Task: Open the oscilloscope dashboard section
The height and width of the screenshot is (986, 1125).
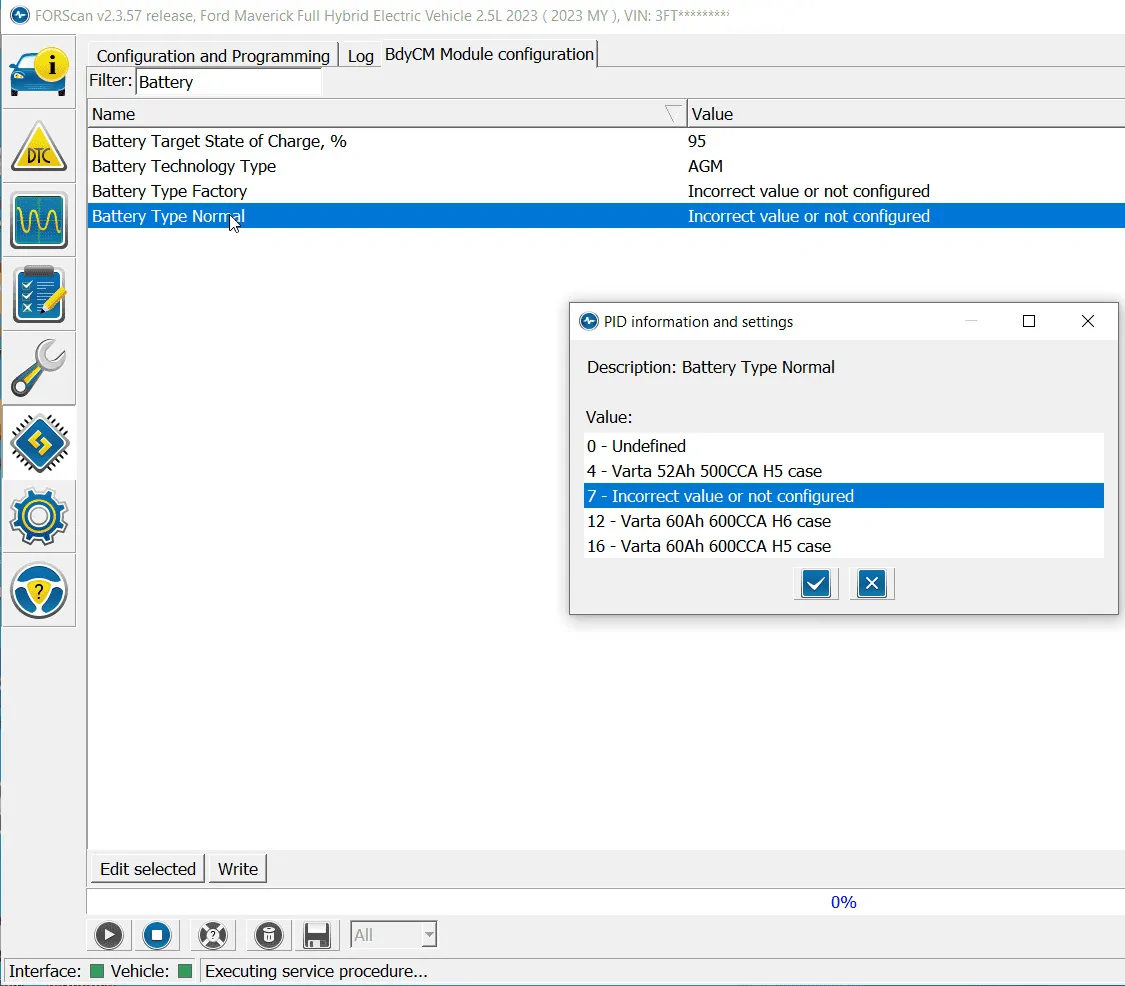Action: [39, 220]
